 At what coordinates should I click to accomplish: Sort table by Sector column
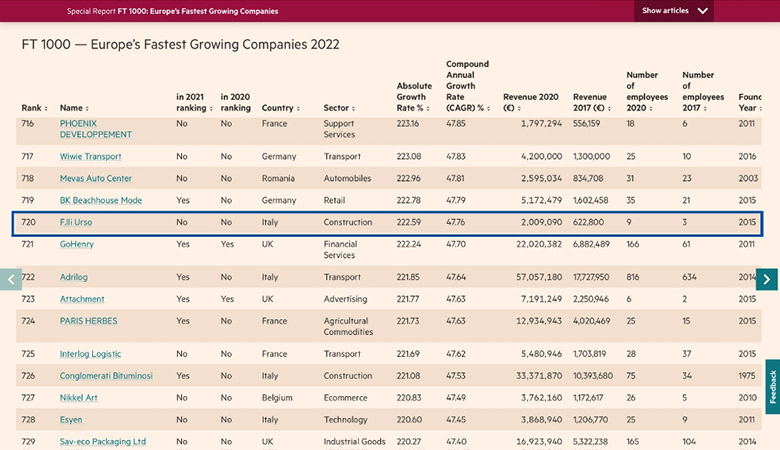(339, 108)
